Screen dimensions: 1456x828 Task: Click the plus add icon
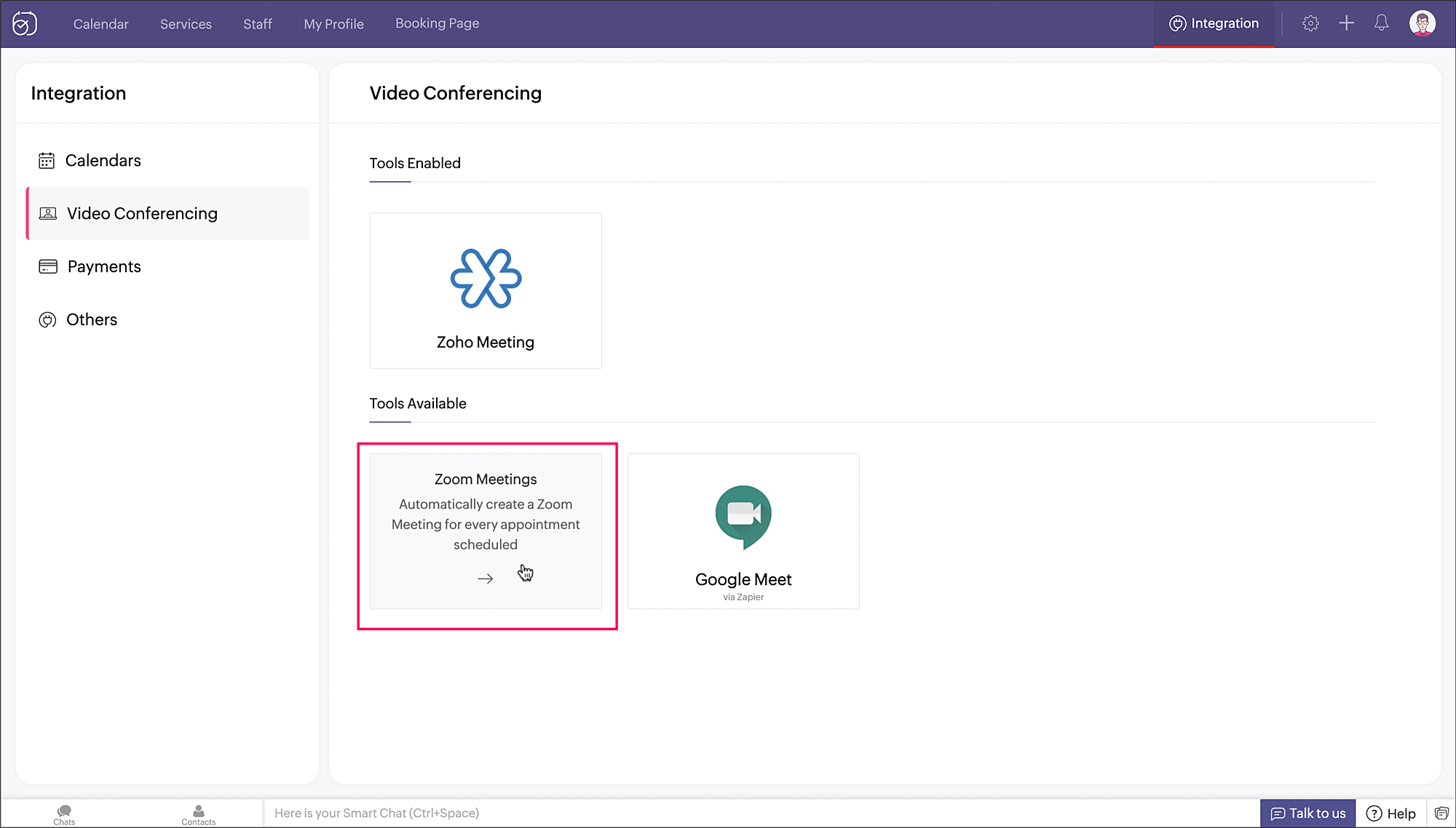tap(1346, 23)
